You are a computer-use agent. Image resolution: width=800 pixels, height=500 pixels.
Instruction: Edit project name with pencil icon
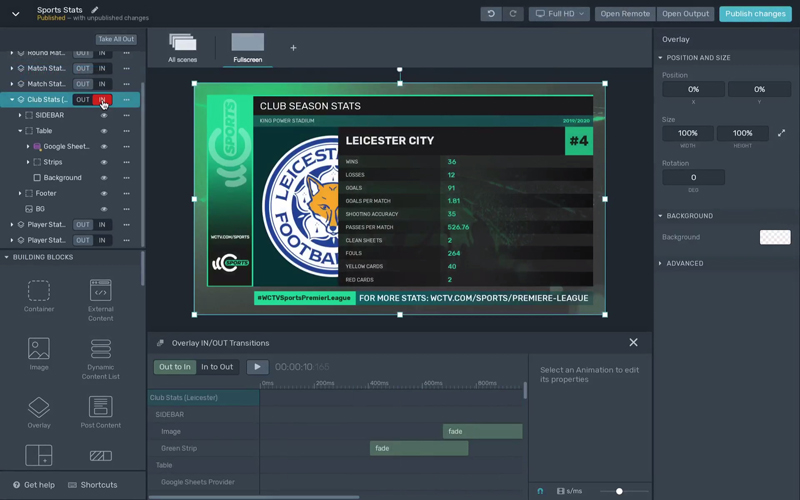(x=95, y=10)
